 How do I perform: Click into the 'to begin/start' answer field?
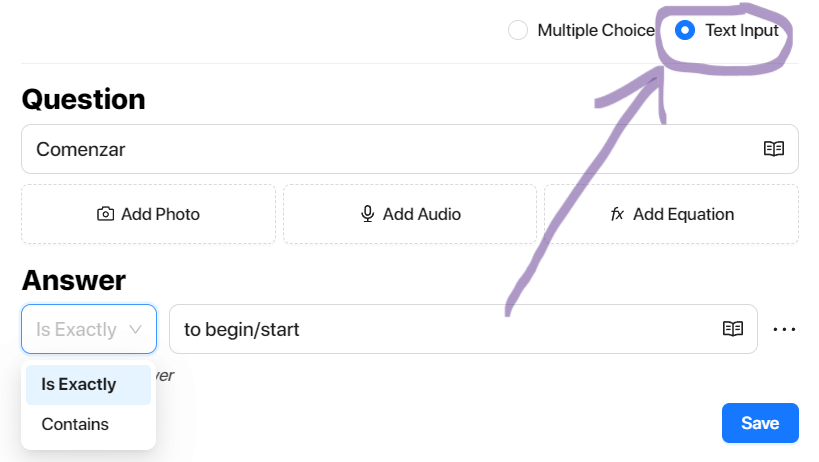[463, 329]
